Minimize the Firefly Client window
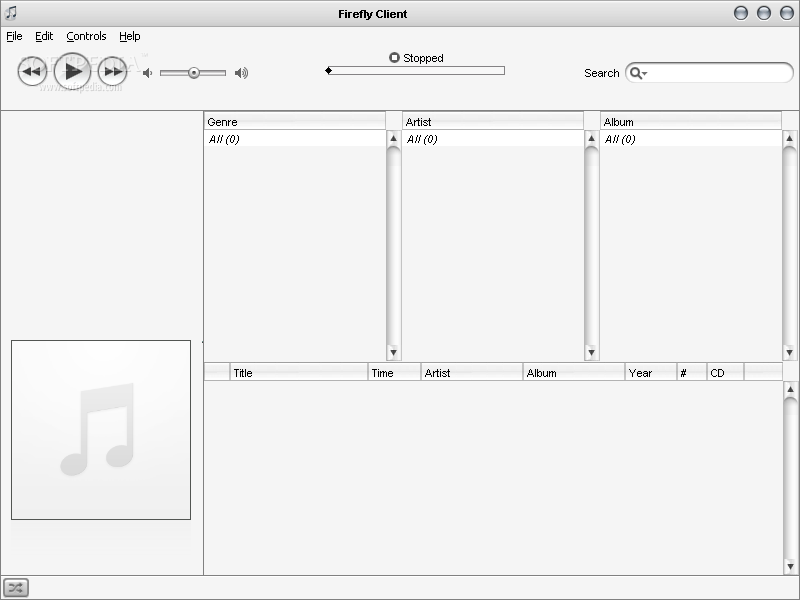The image size is (800, 600). [x=741, y=13]
